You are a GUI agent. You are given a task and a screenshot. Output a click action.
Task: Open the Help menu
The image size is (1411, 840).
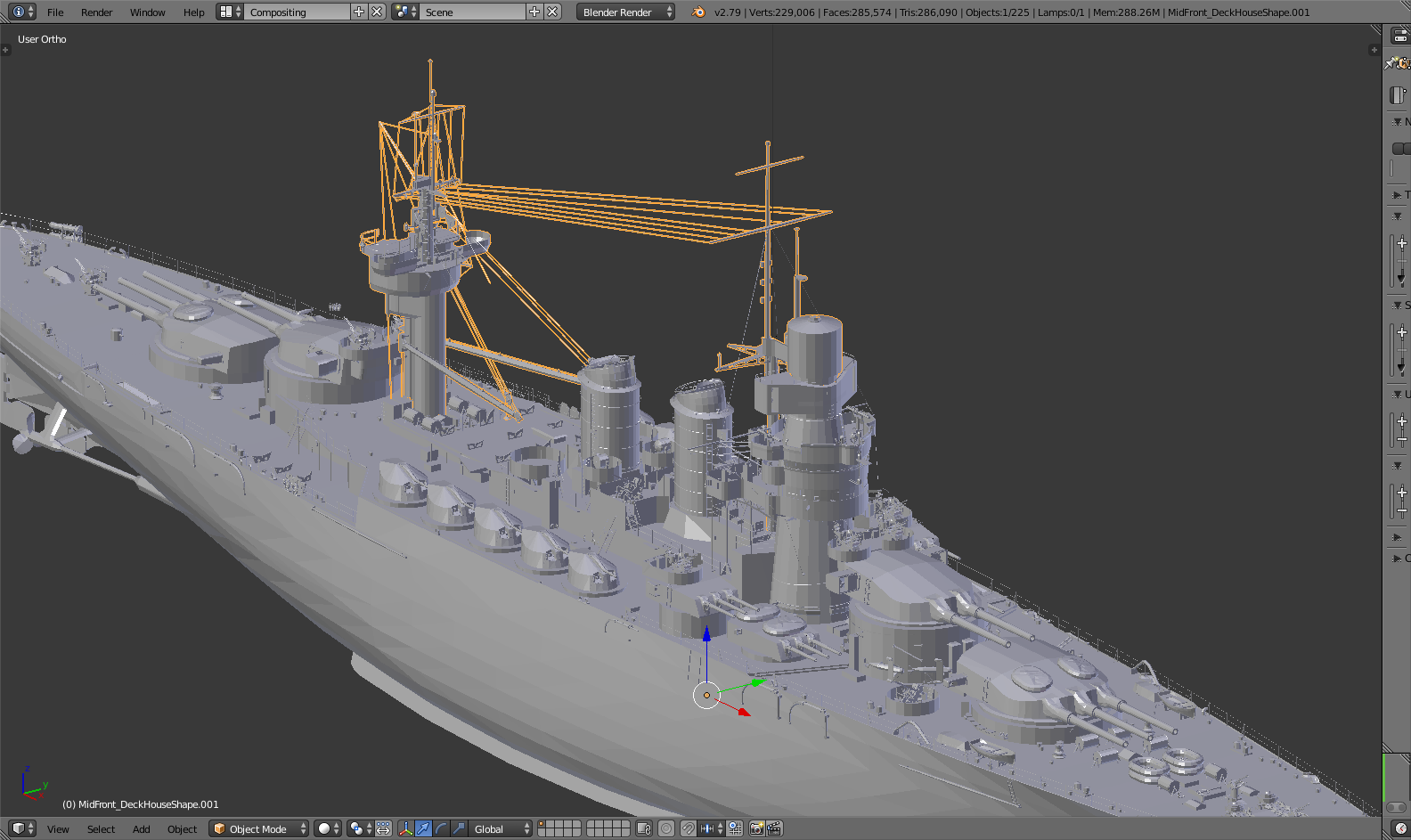(x=193, y=12)
